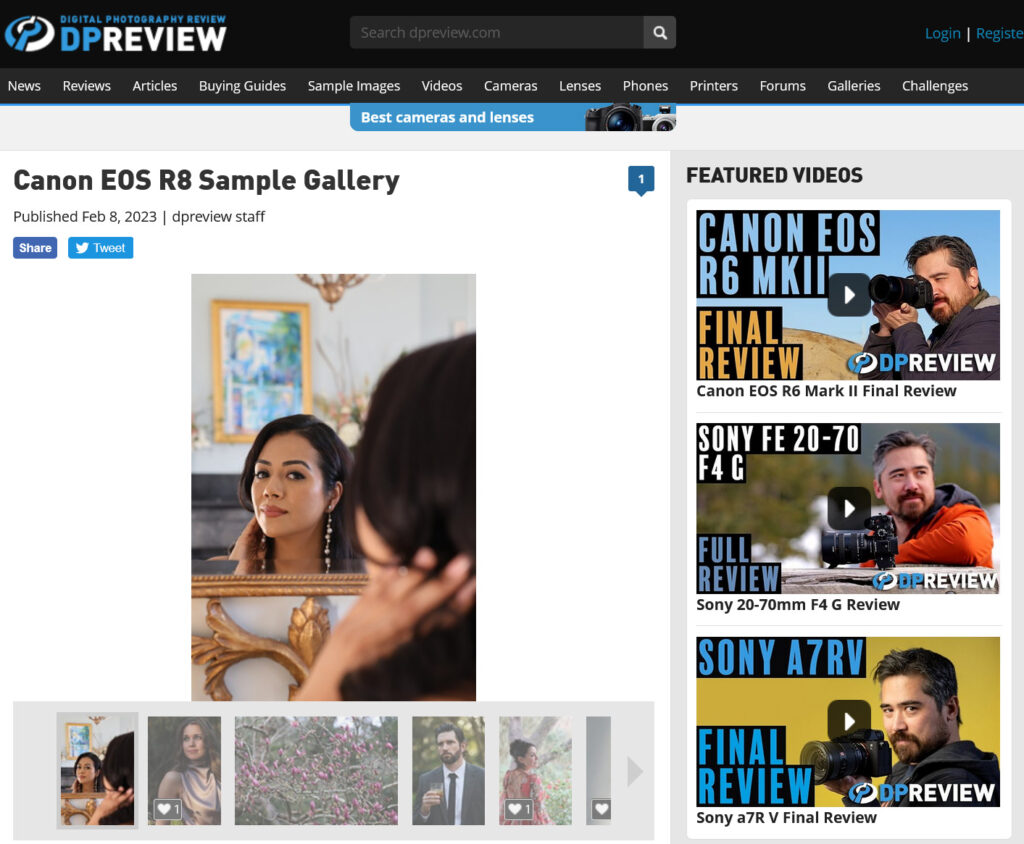The height and width of the screenshot is (844, 1024).
Task: Click the DPReview logo
Action: click(116, 33)
